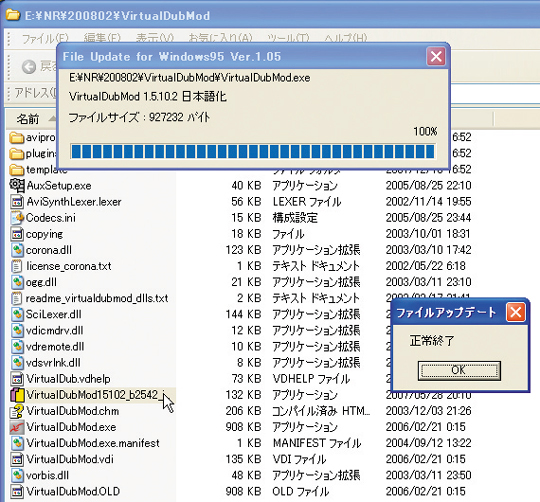Select the VirtualDub.vdhelp file icon
This screenshot has width=540, height=502.
[17, 379]
